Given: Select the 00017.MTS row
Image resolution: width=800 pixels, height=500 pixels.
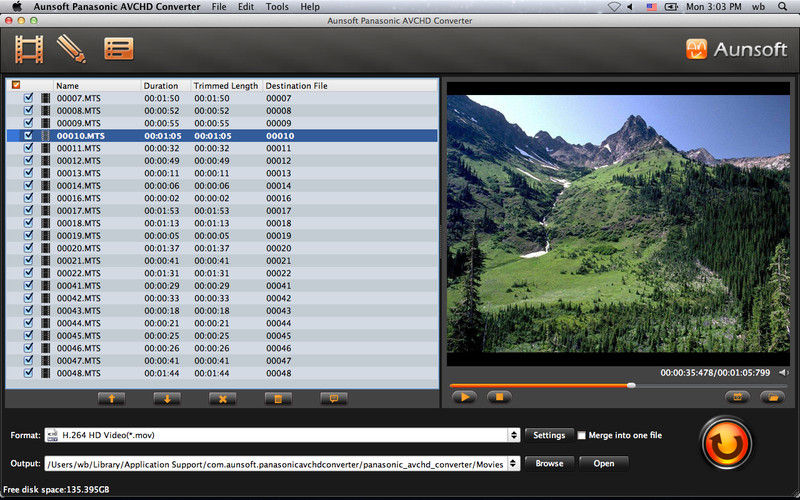Looking at the screenshot, I should pos(222,211).
